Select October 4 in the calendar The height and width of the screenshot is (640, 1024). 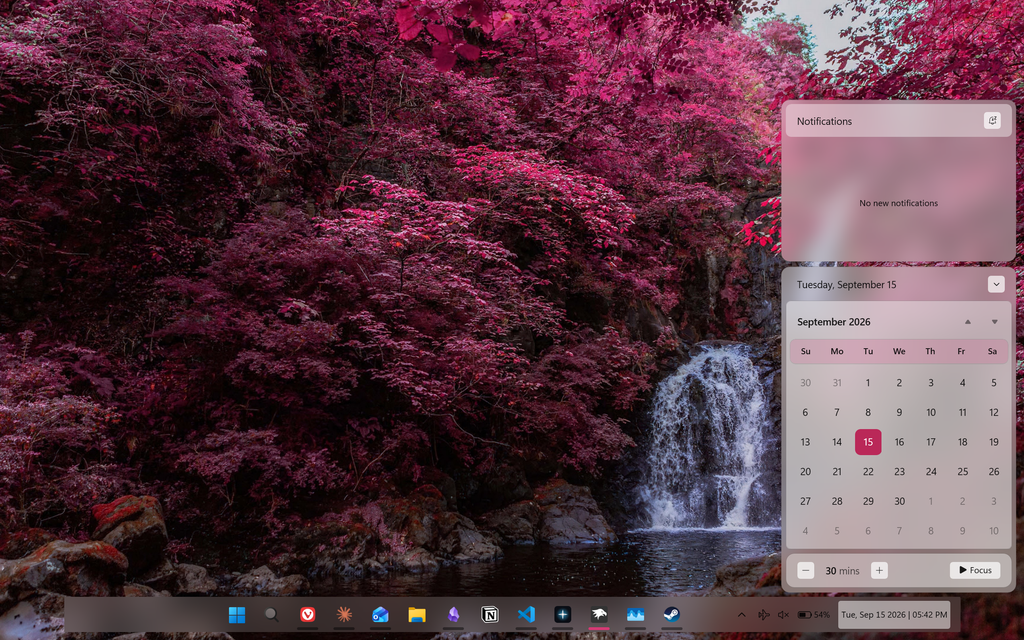805,531
